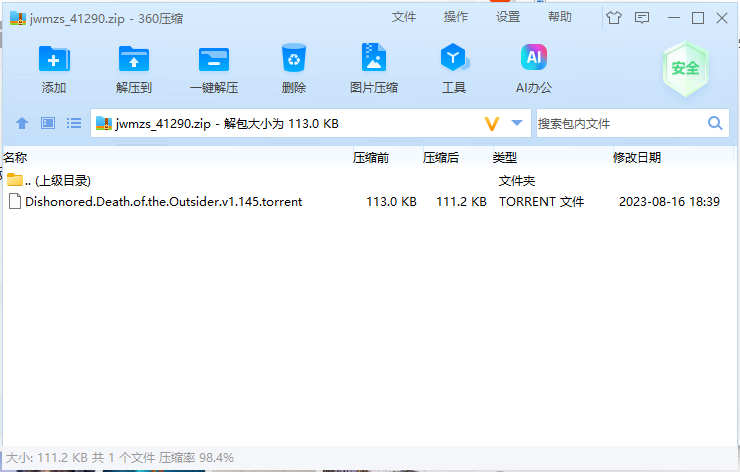Open the AI办公 feature icon
740x472 pixels.
(x=534, y=57)
